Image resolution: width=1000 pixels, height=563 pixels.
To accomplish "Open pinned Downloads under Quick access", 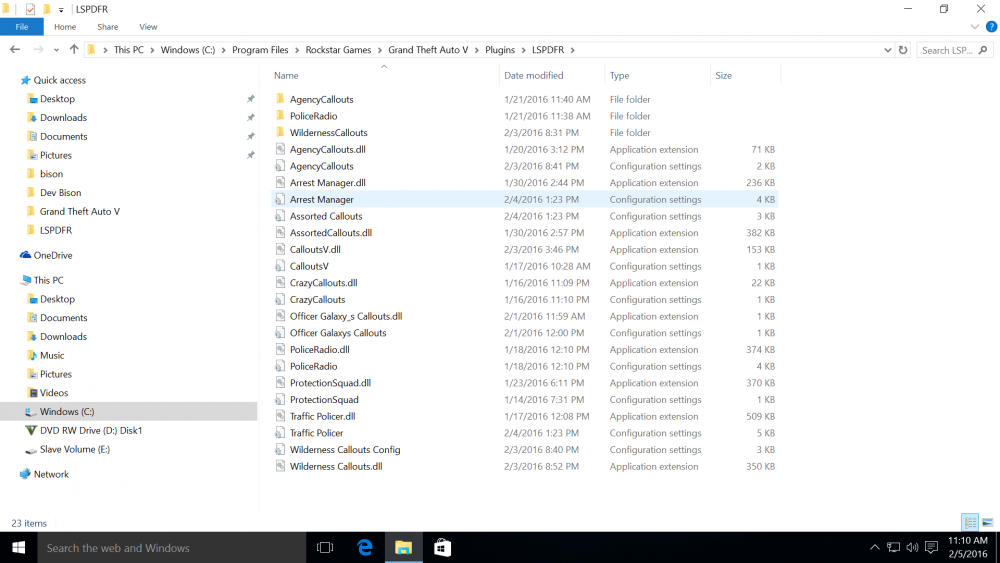I will click(63, 117).
